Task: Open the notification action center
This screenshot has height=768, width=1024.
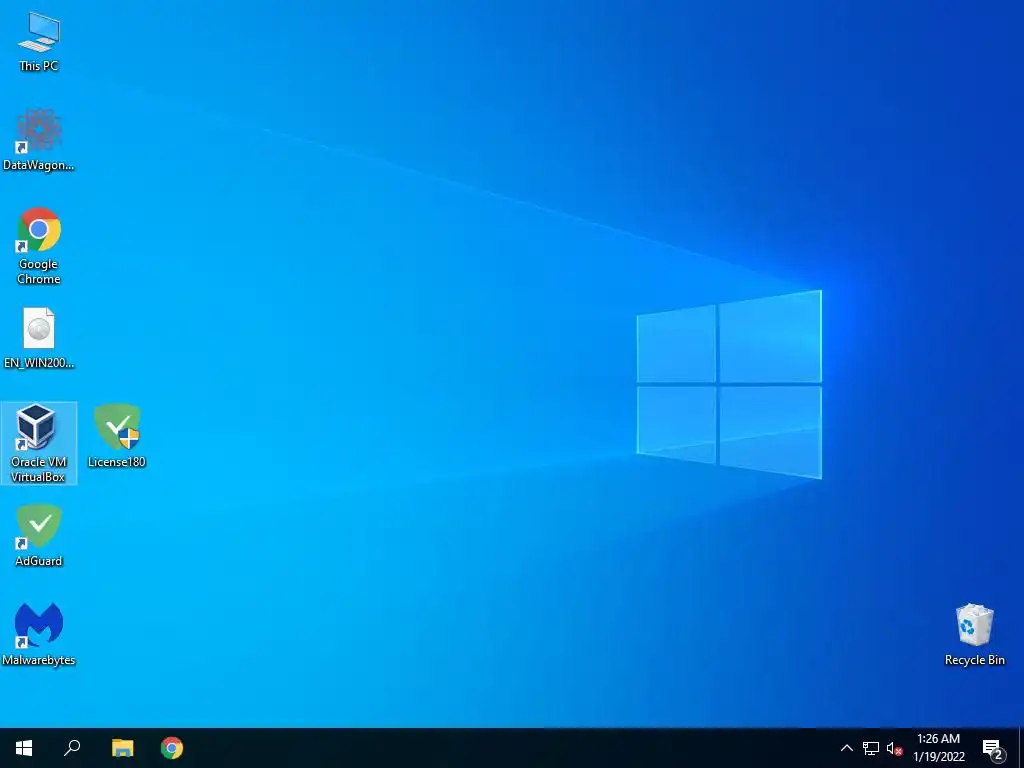Action: pos(993,748)
